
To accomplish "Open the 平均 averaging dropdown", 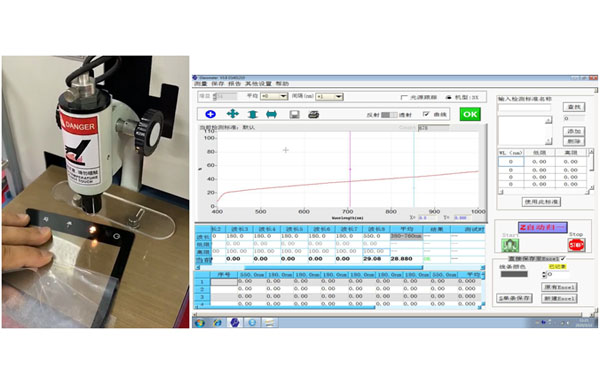I will click(274, 96).
